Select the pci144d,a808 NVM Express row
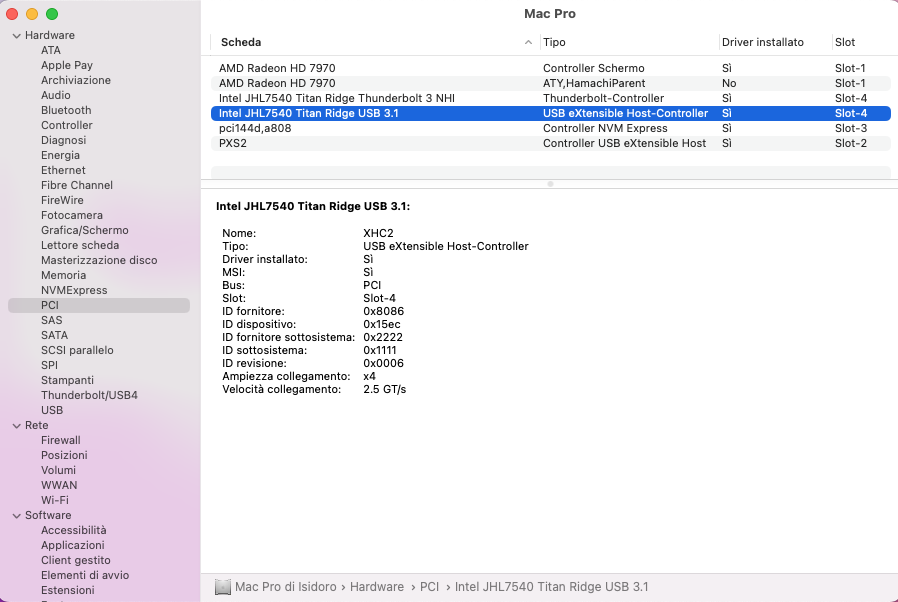 point(550,128)
